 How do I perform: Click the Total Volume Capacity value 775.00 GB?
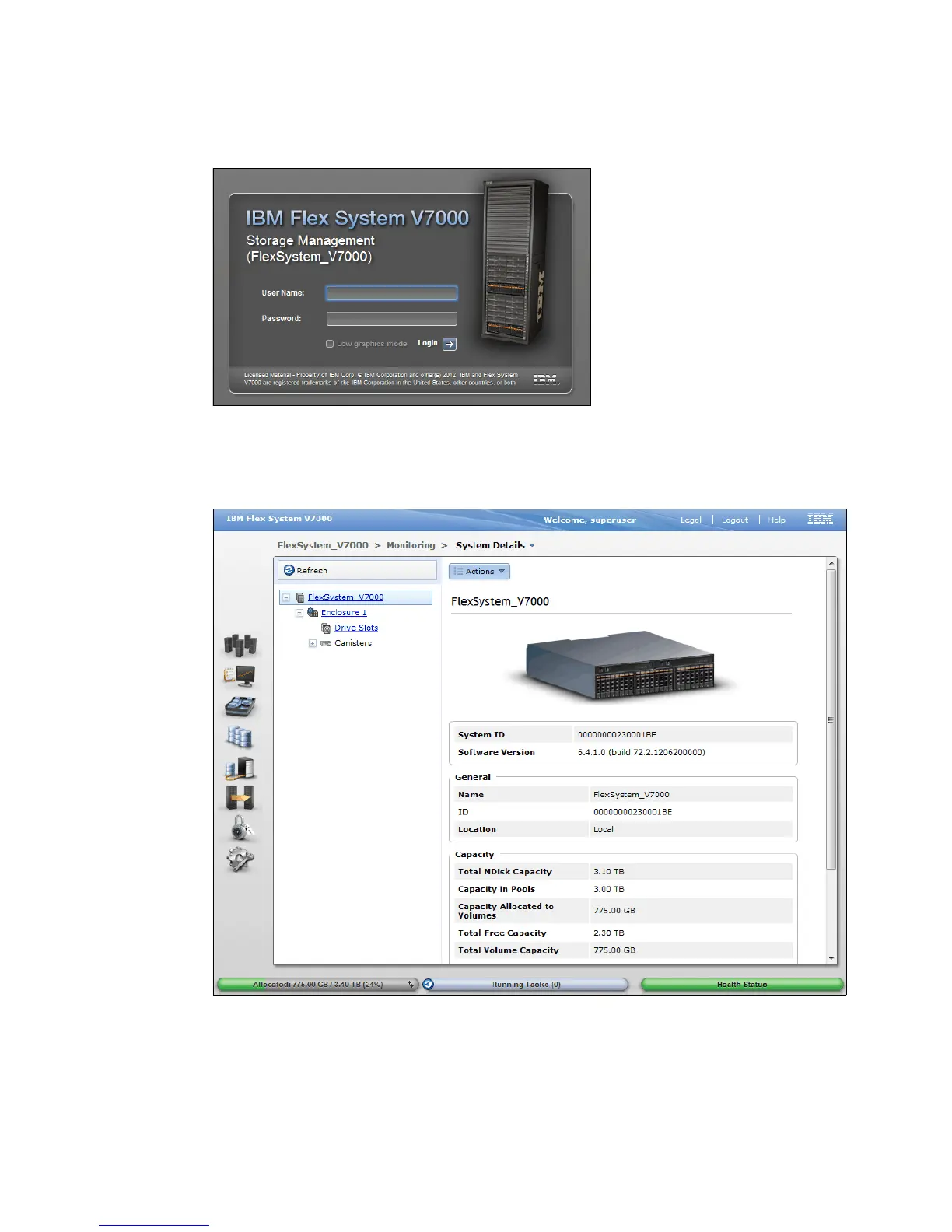(x=614, y=950)
